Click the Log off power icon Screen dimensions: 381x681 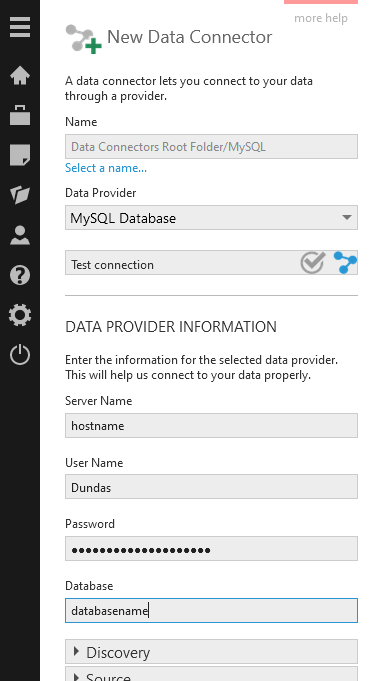point(20,355)
